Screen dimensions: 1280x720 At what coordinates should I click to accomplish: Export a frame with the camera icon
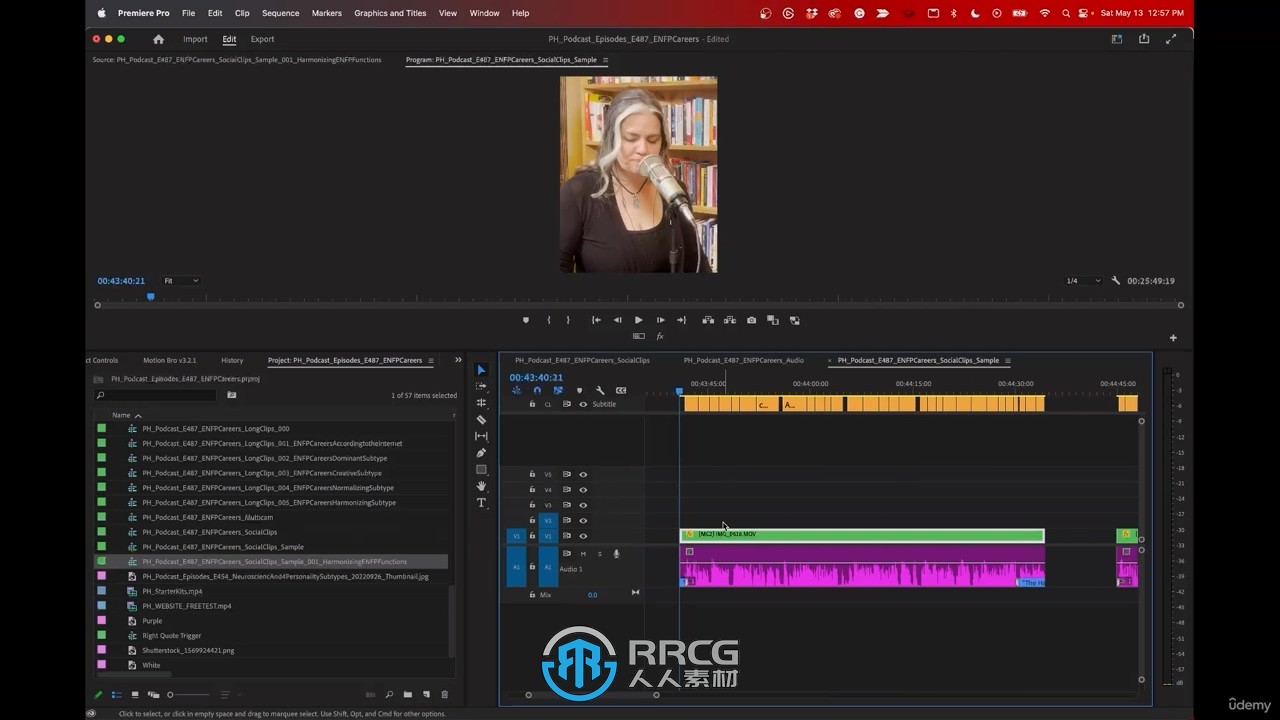tap(751, 320)
